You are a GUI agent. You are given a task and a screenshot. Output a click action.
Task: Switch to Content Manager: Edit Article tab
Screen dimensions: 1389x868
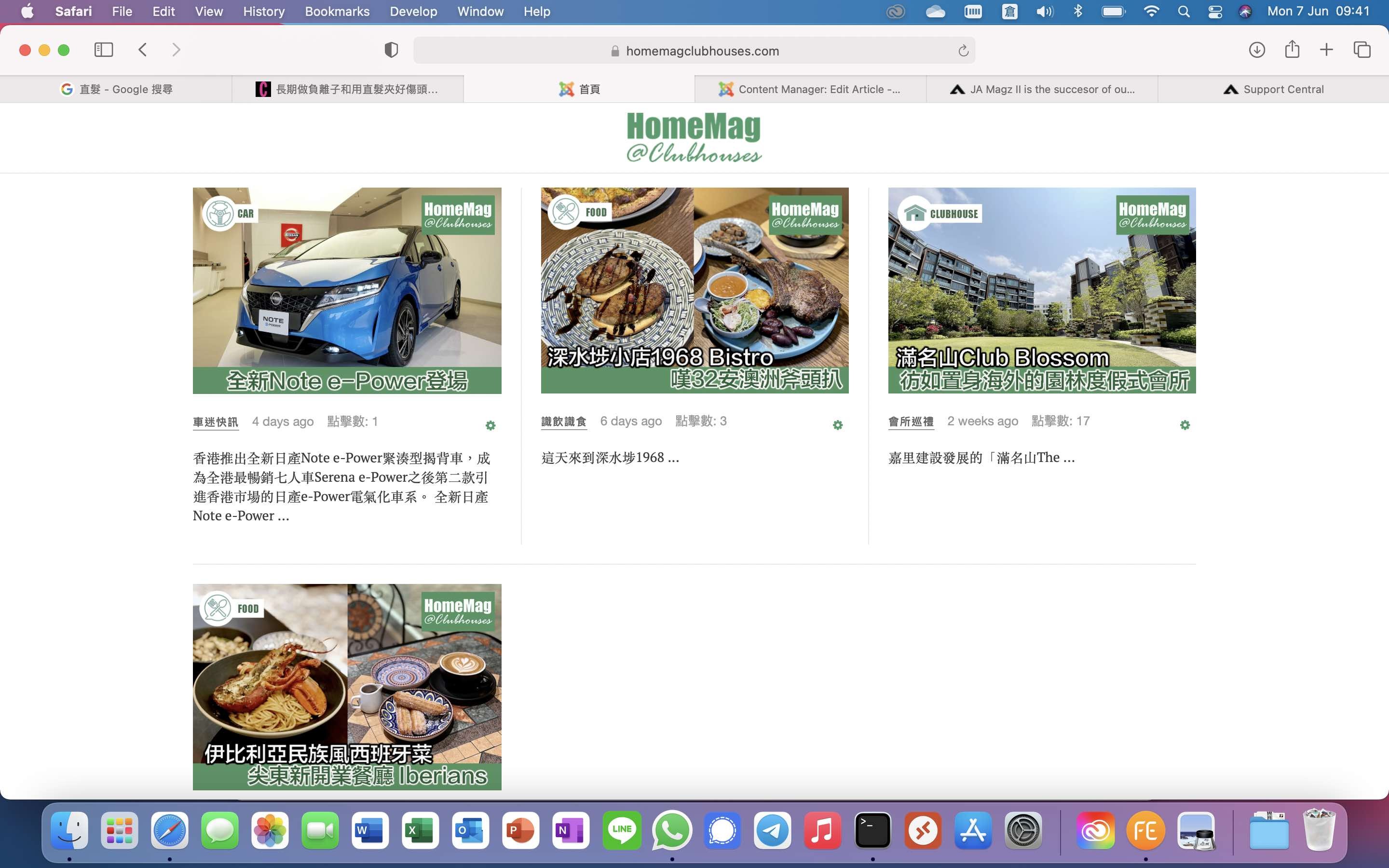(x=810, y=89)
